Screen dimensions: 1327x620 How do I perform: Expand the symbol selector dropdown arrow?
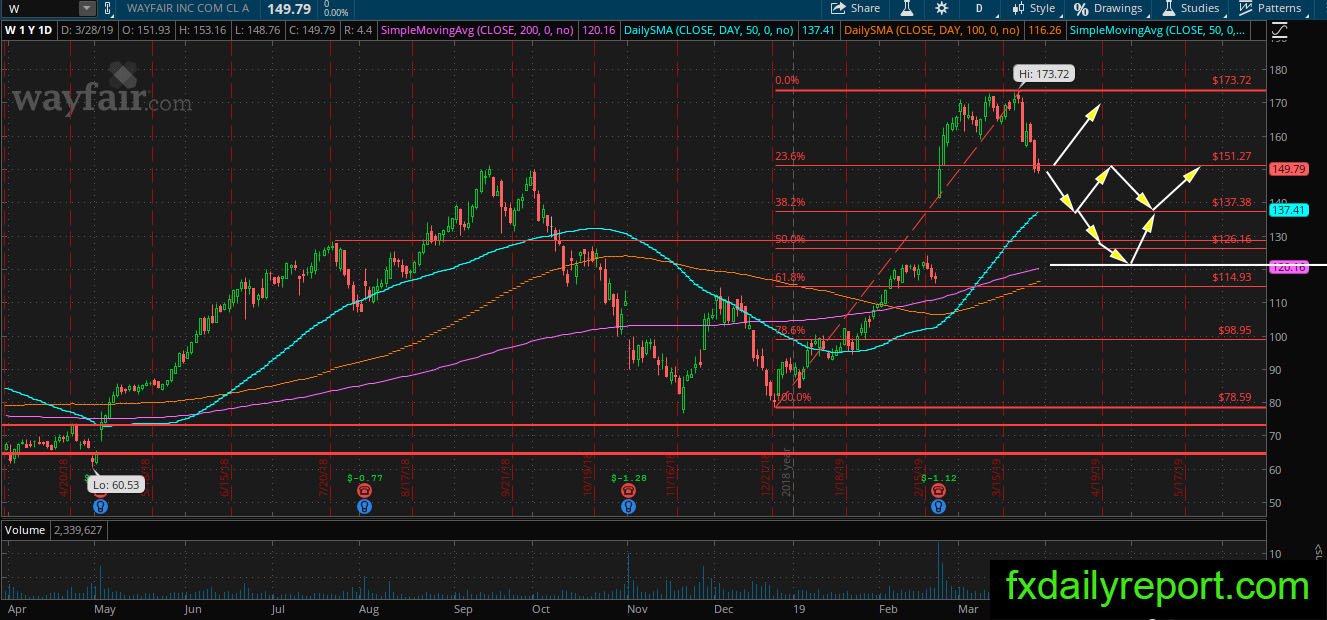click(x=87, y=8)
